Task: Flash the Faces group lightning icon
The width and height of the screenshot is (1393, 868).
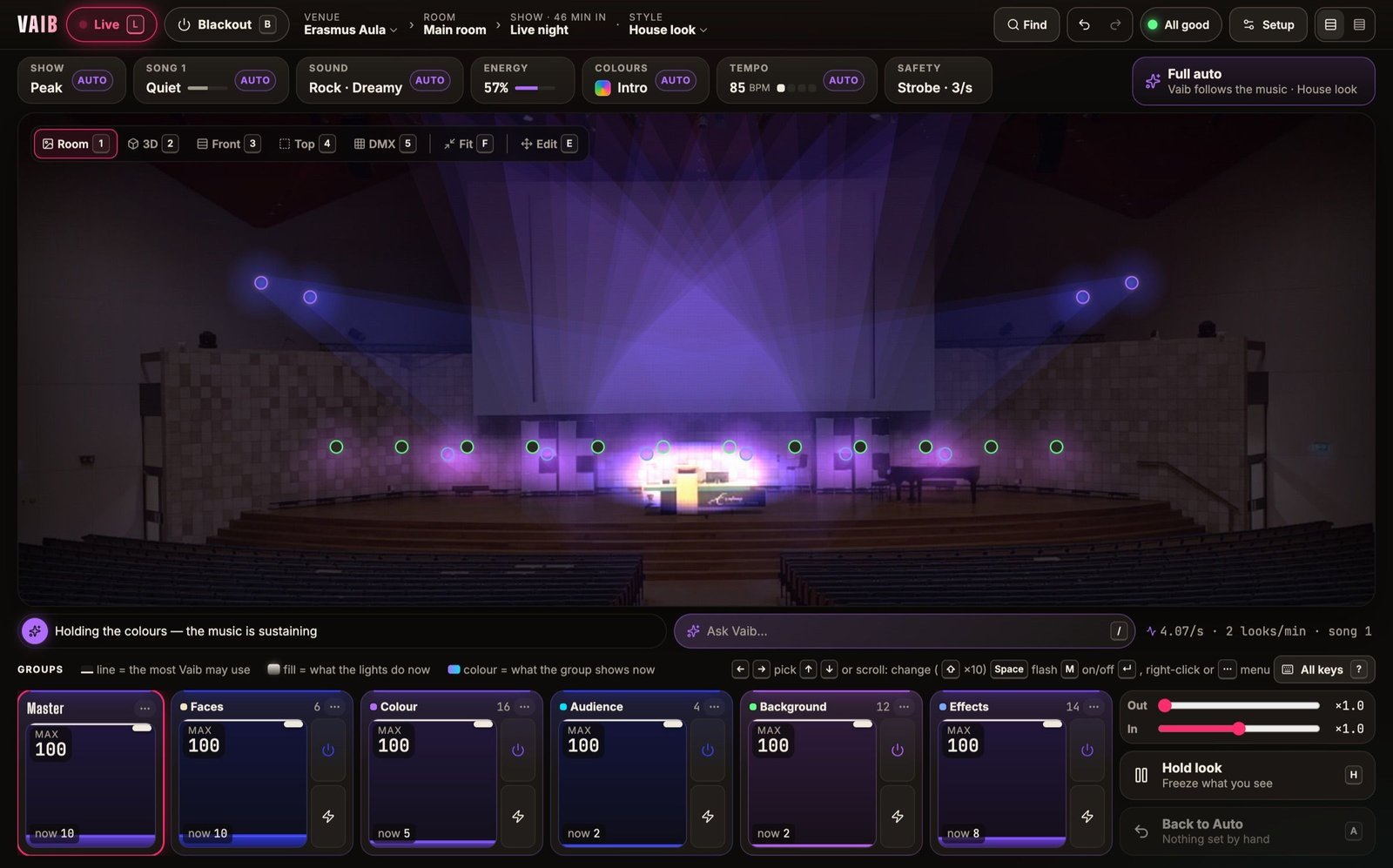Action: (328, 816)
